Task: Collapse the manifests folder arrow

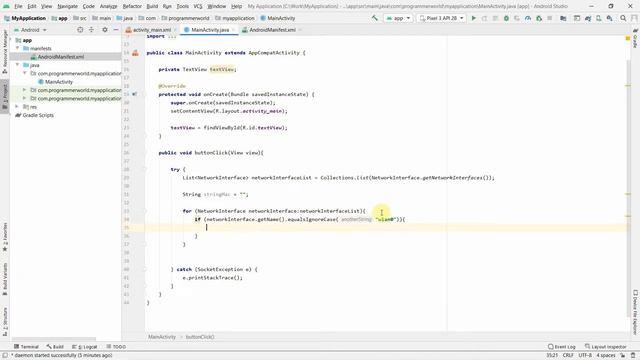Action: pyautogui.click(x=18, y=48)
